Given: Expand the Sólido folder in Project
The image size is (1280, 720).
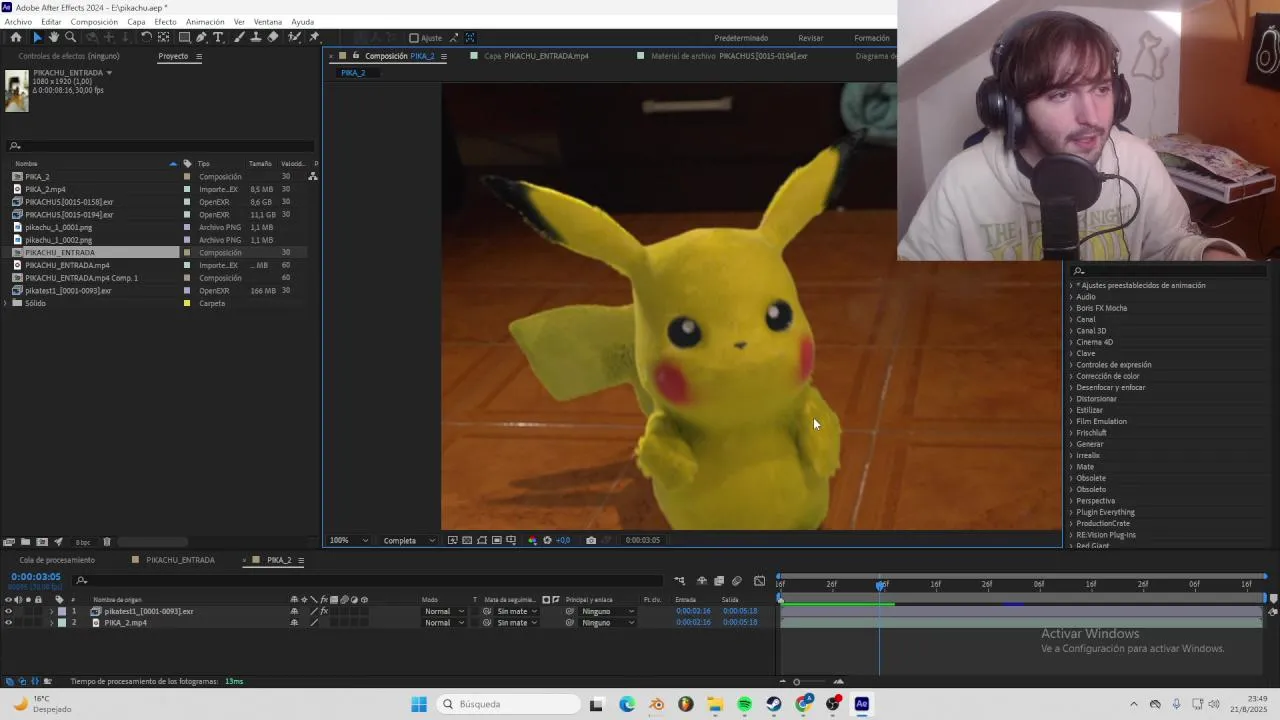Looking at the screenshot, I should (x=6, y=303).
